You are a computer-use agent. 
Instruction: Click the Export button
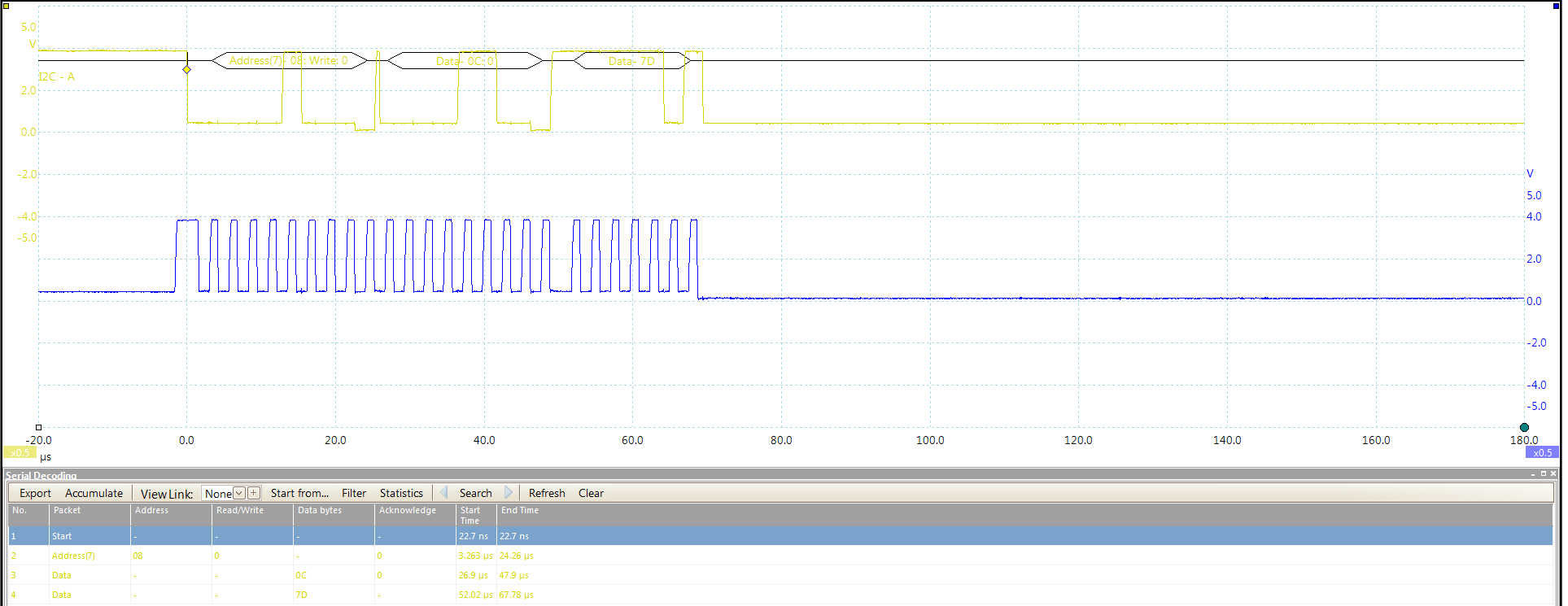(x=35, y=493)
